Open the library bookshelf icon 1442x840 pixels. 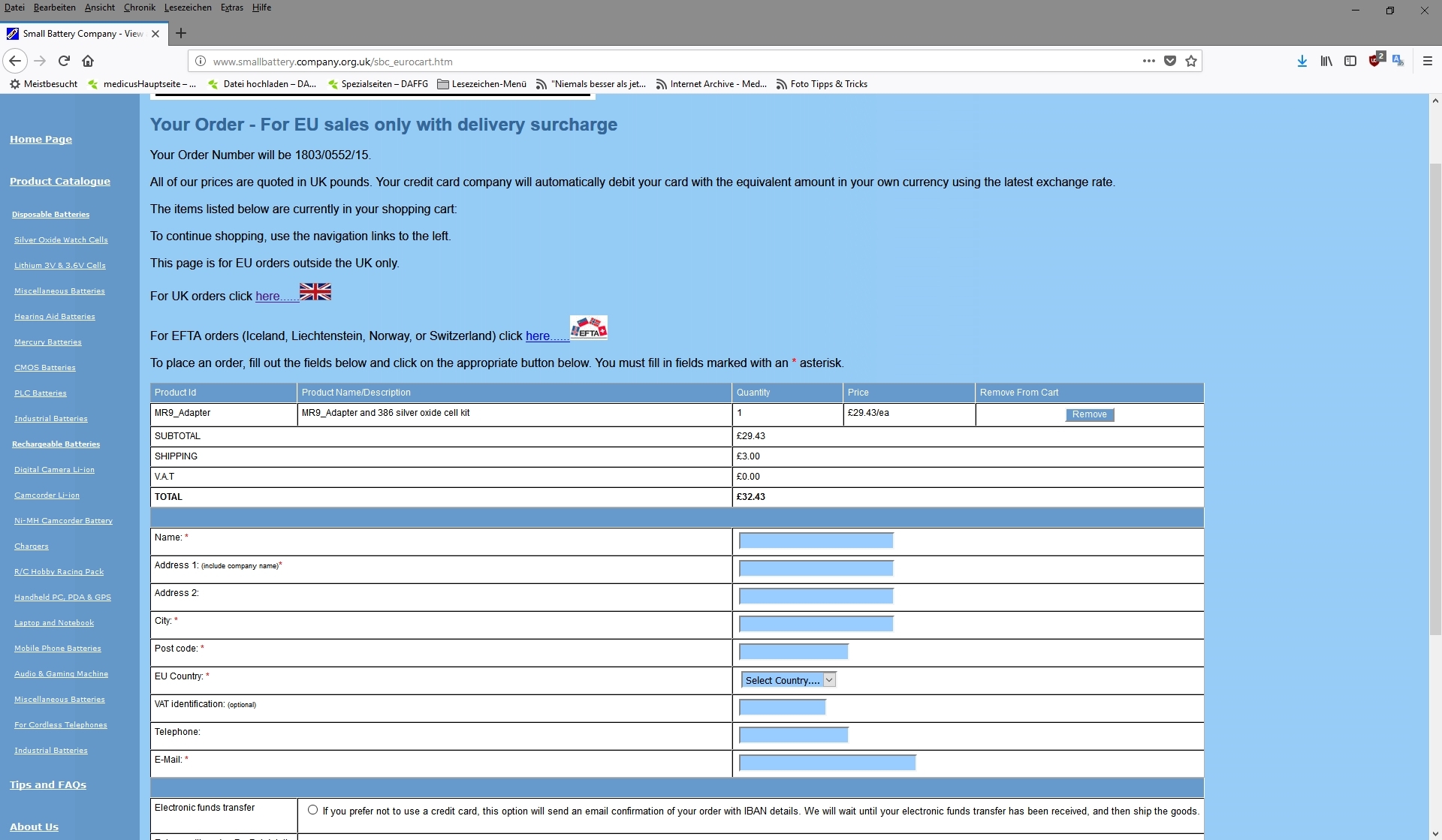(1326, 61)
